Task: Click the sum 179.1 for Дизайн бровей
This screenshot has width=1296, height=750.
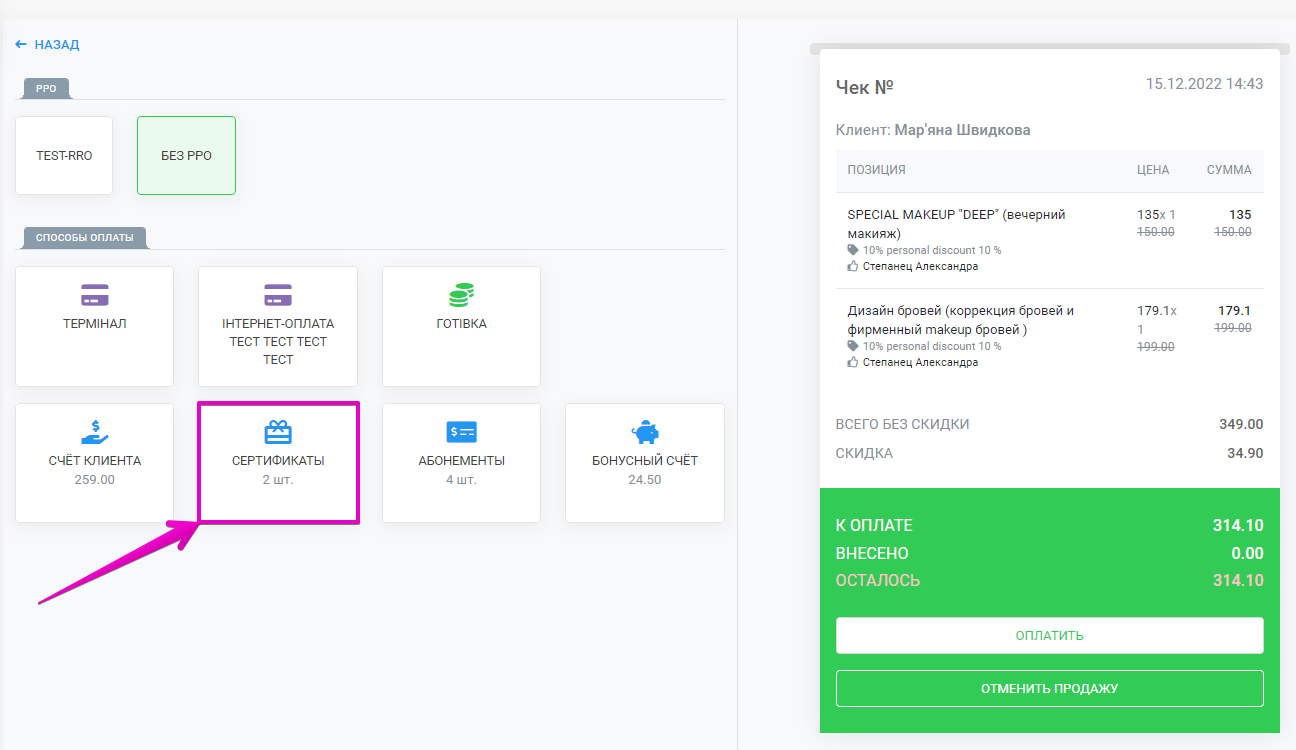Action: pos(1235,311)
